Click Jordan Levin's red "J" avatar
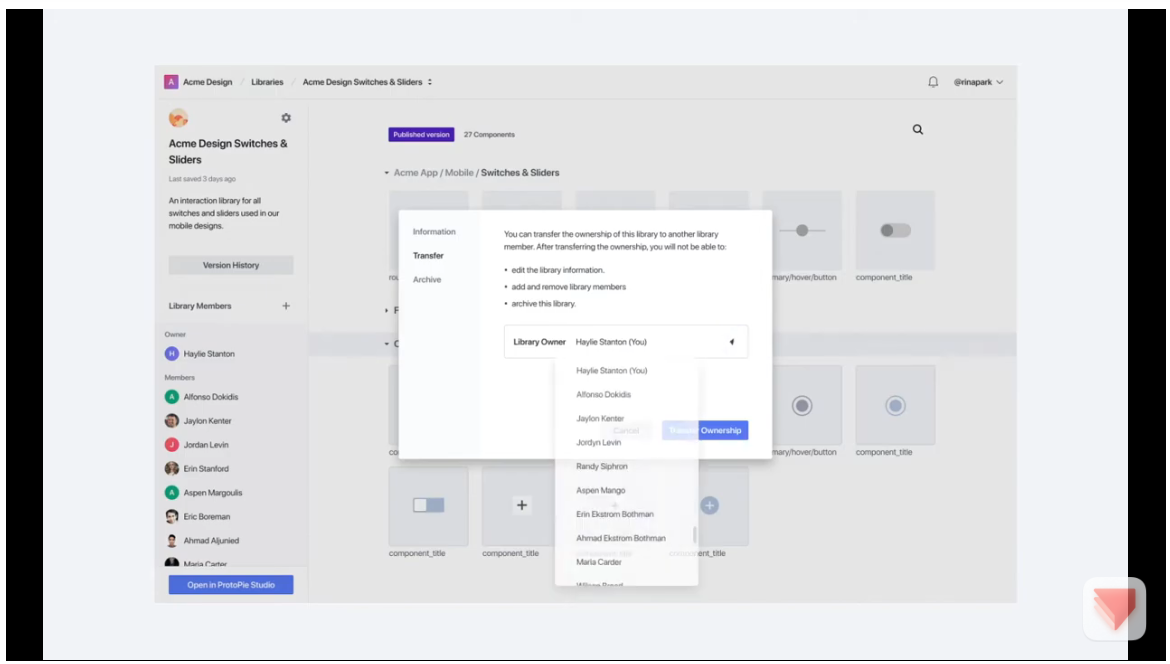This screenshot has height=664, width=1170. click(x=172, y=445)
